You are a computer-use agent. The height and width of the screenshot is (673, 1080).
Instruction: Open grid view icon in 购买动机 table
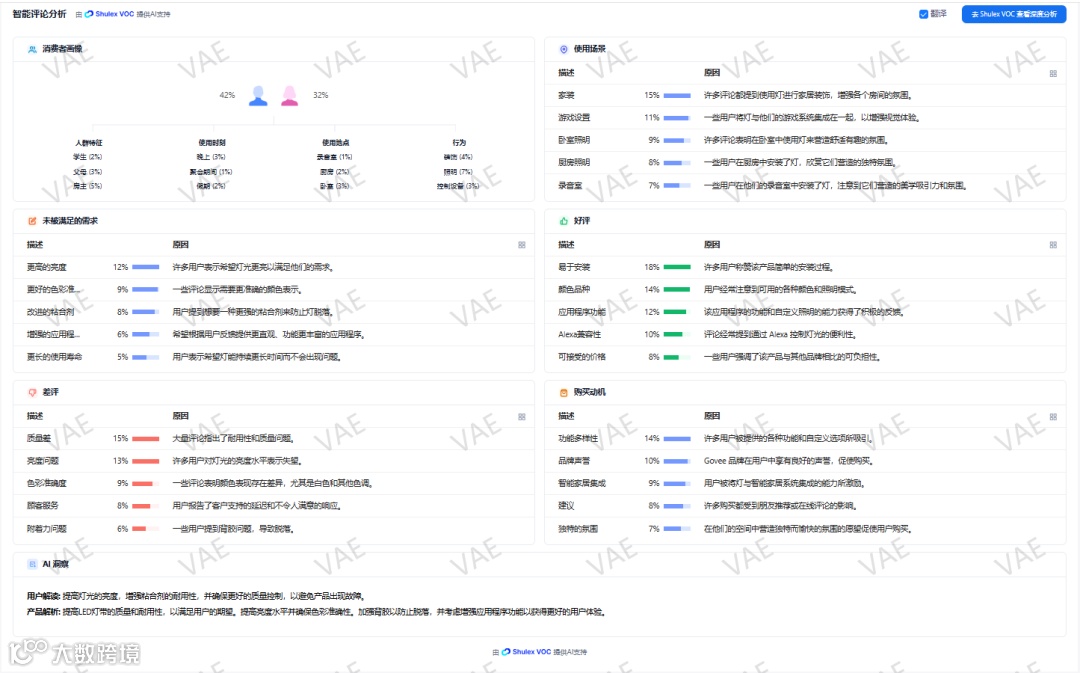tap(1053, 416)
